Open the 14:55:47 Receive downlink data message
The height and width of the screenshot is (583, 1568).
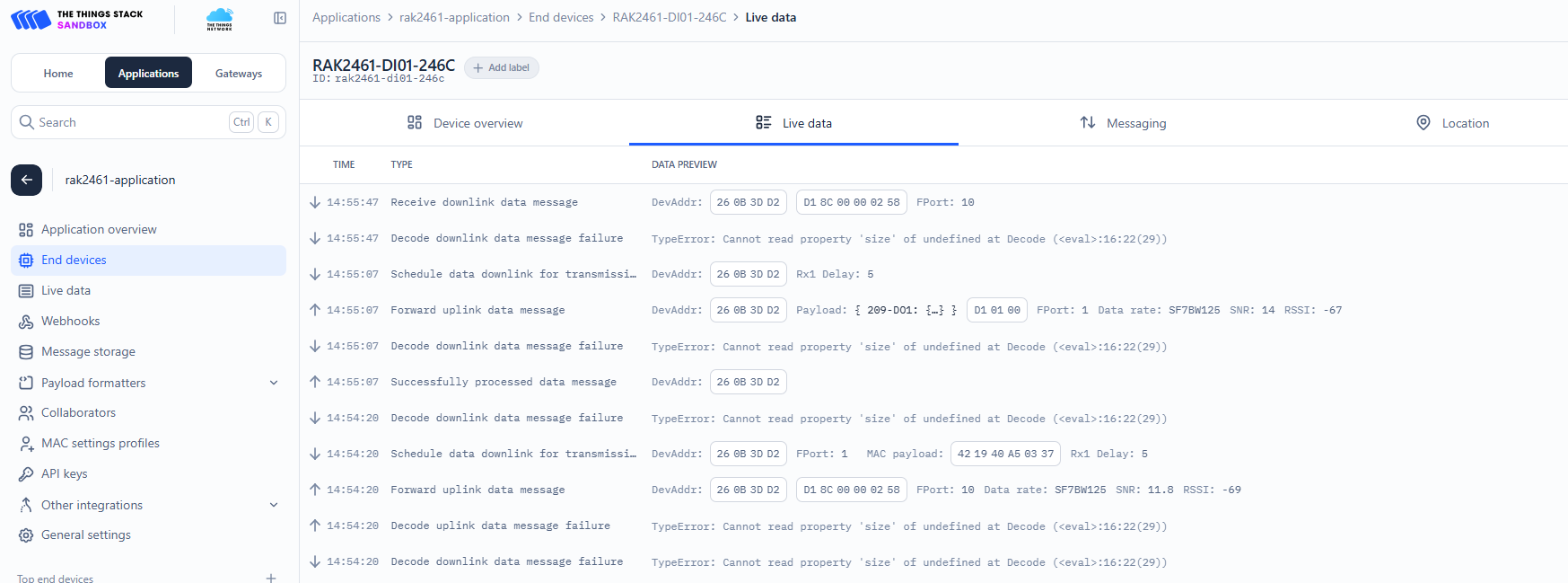coord(484,202)
